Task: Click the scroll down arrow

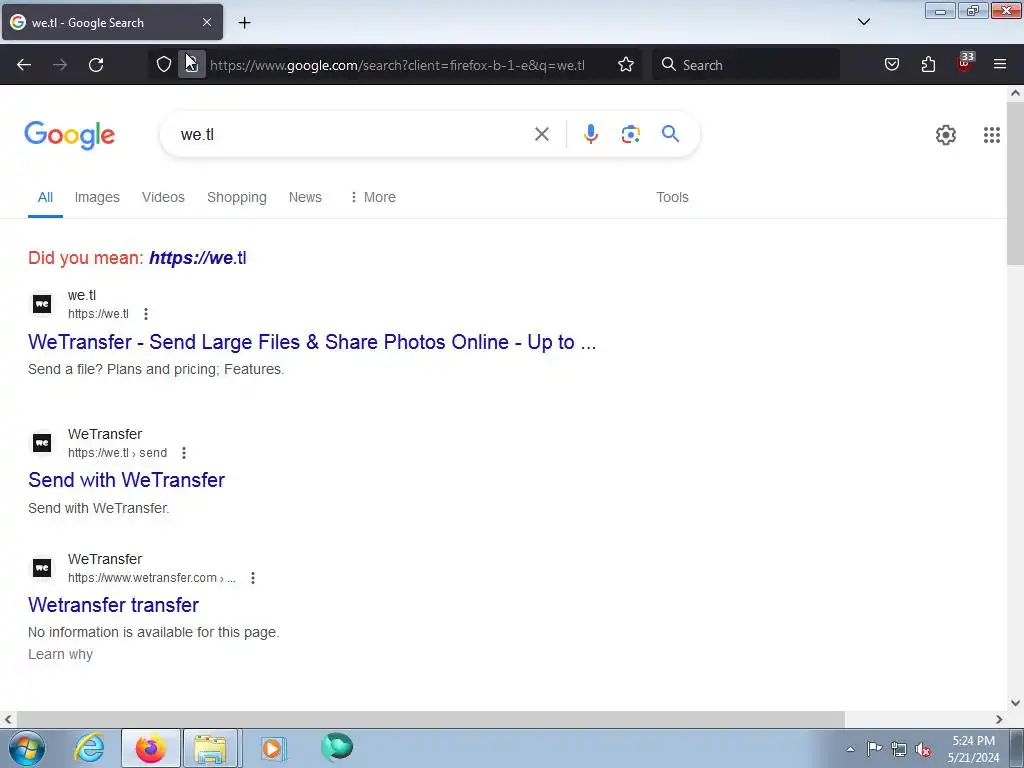Action: pos(1015,703)
